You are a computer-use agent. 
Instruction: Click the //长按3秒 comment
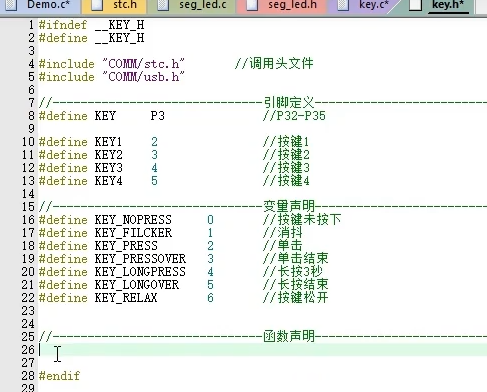point(293,272)
